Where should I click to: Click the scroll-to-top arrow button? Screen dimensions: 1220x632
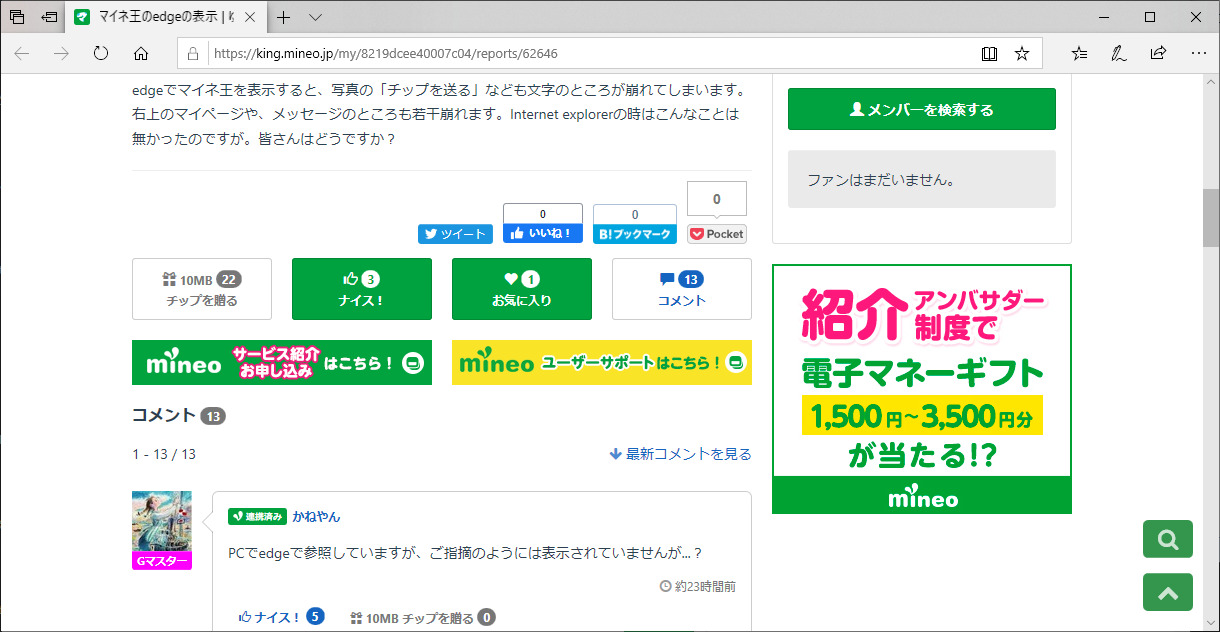point(1168,592)
